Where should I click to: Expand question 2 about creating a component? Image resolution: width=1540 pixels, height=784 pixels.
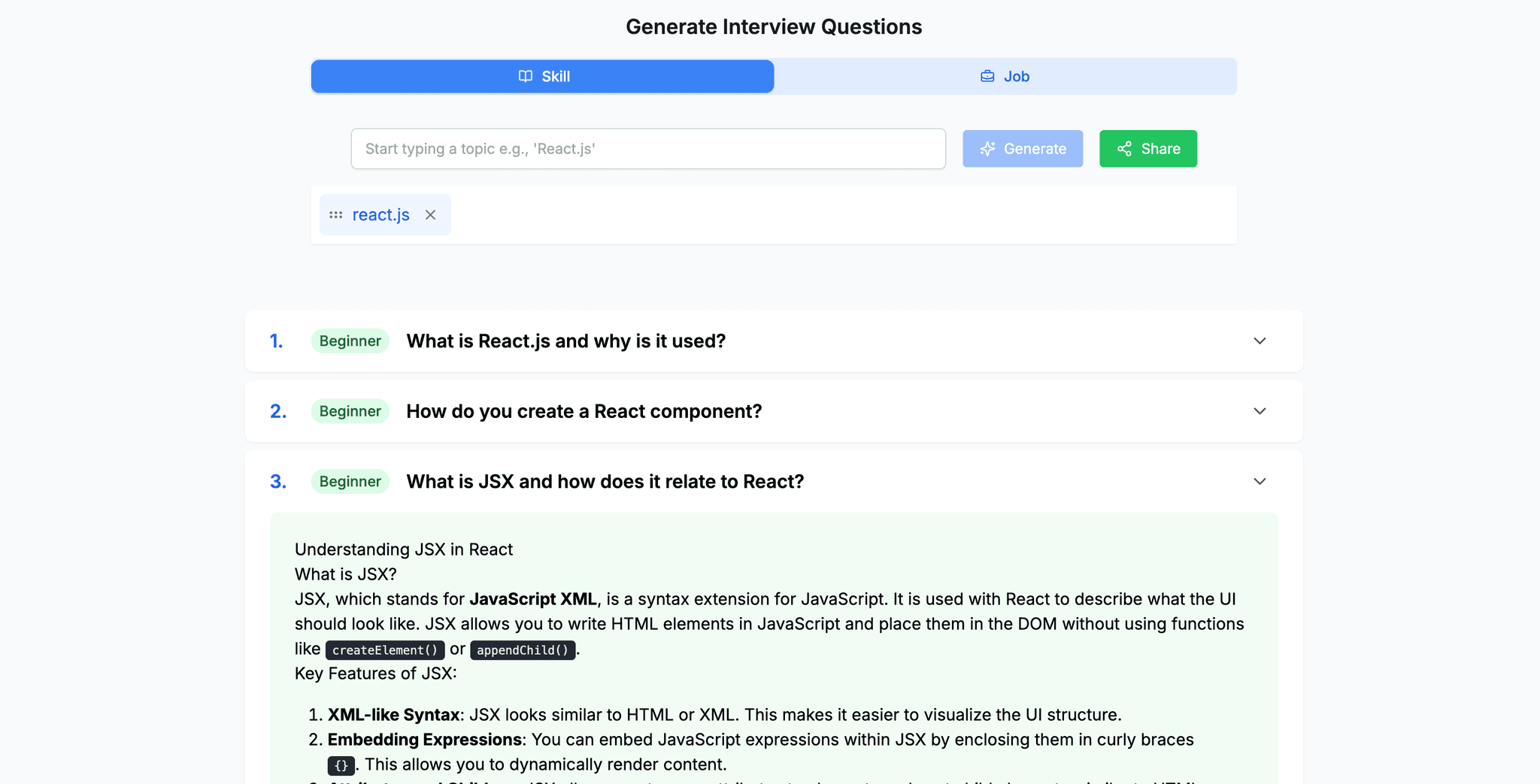click(1260, 411)
